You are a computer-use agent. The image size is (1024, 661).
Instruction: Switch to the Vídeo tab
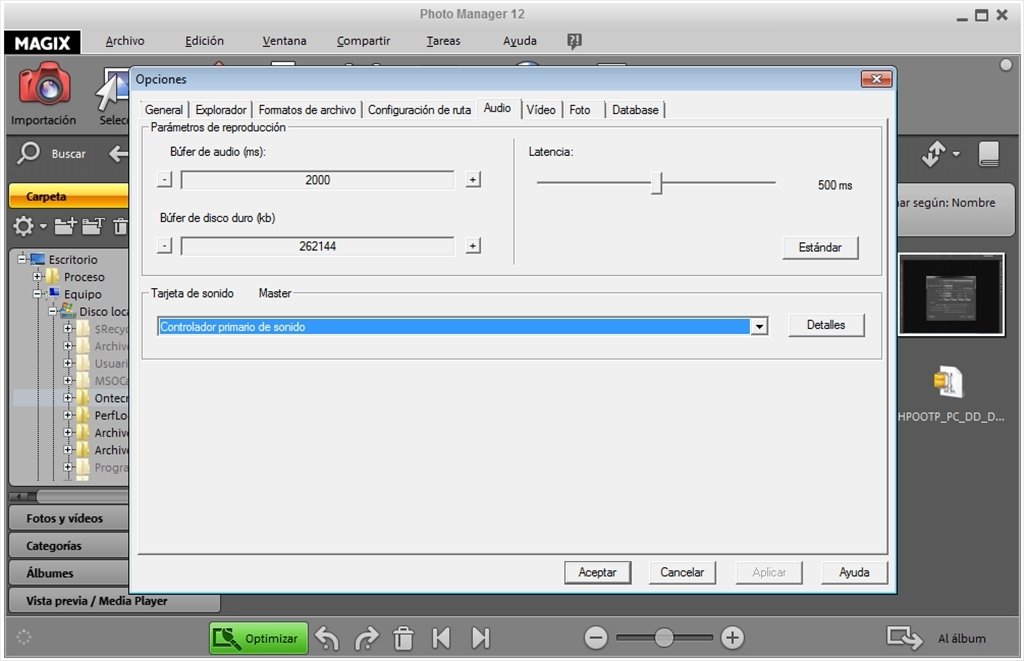pyautogui.click(x=541, y=110)
